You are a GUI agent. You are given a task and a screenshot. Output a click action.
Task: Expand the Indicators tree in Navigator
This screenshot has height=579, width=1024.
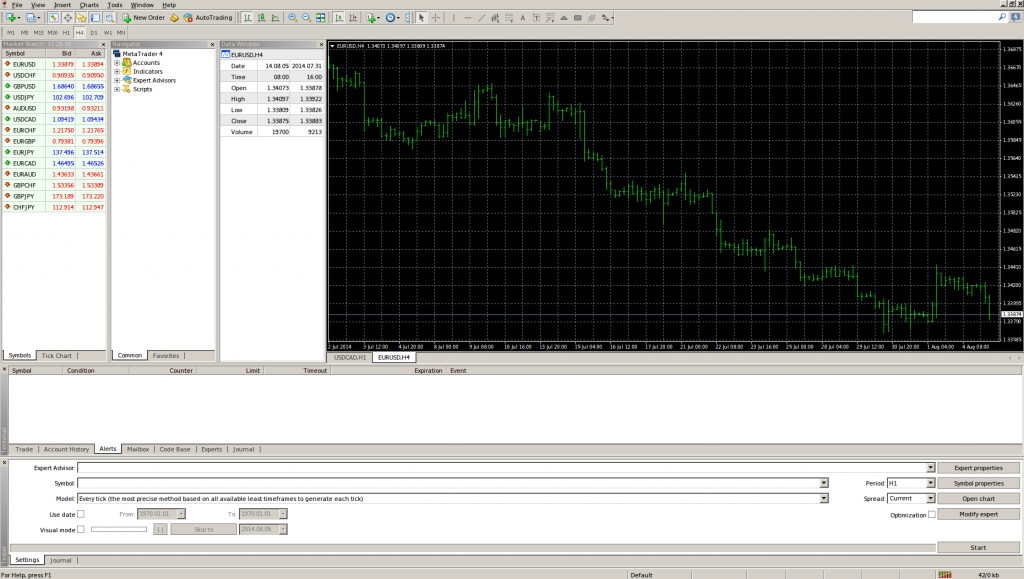point(118,71)
